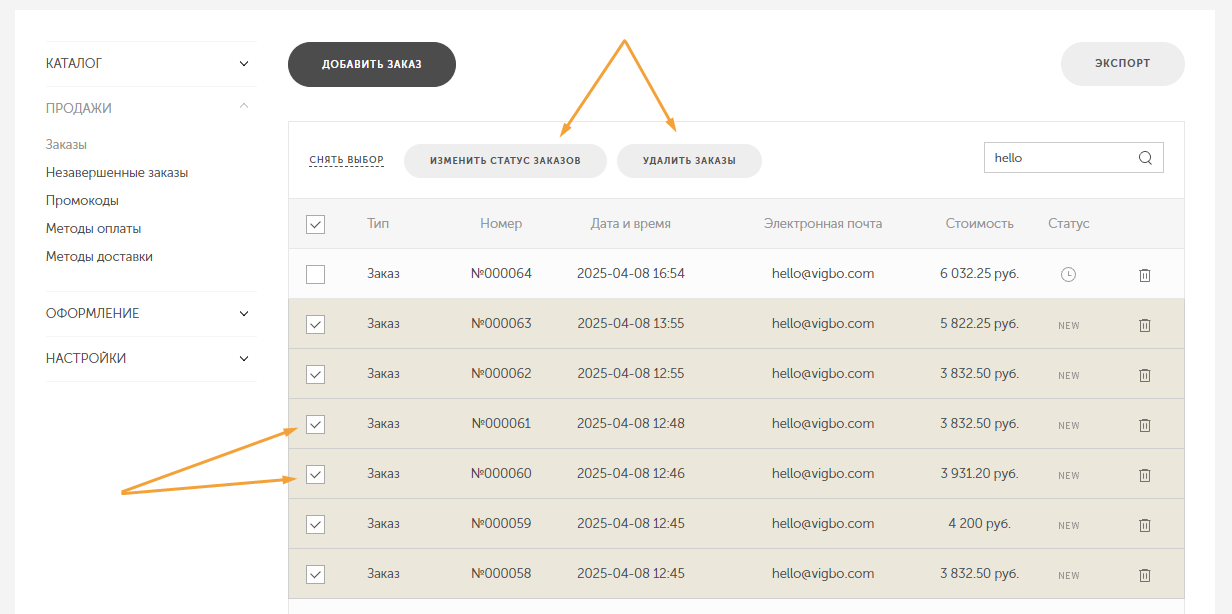Screen dimensions: 1232x614
Task: Remove order №000061 via trash icon
Action: tap(1145, 424)
